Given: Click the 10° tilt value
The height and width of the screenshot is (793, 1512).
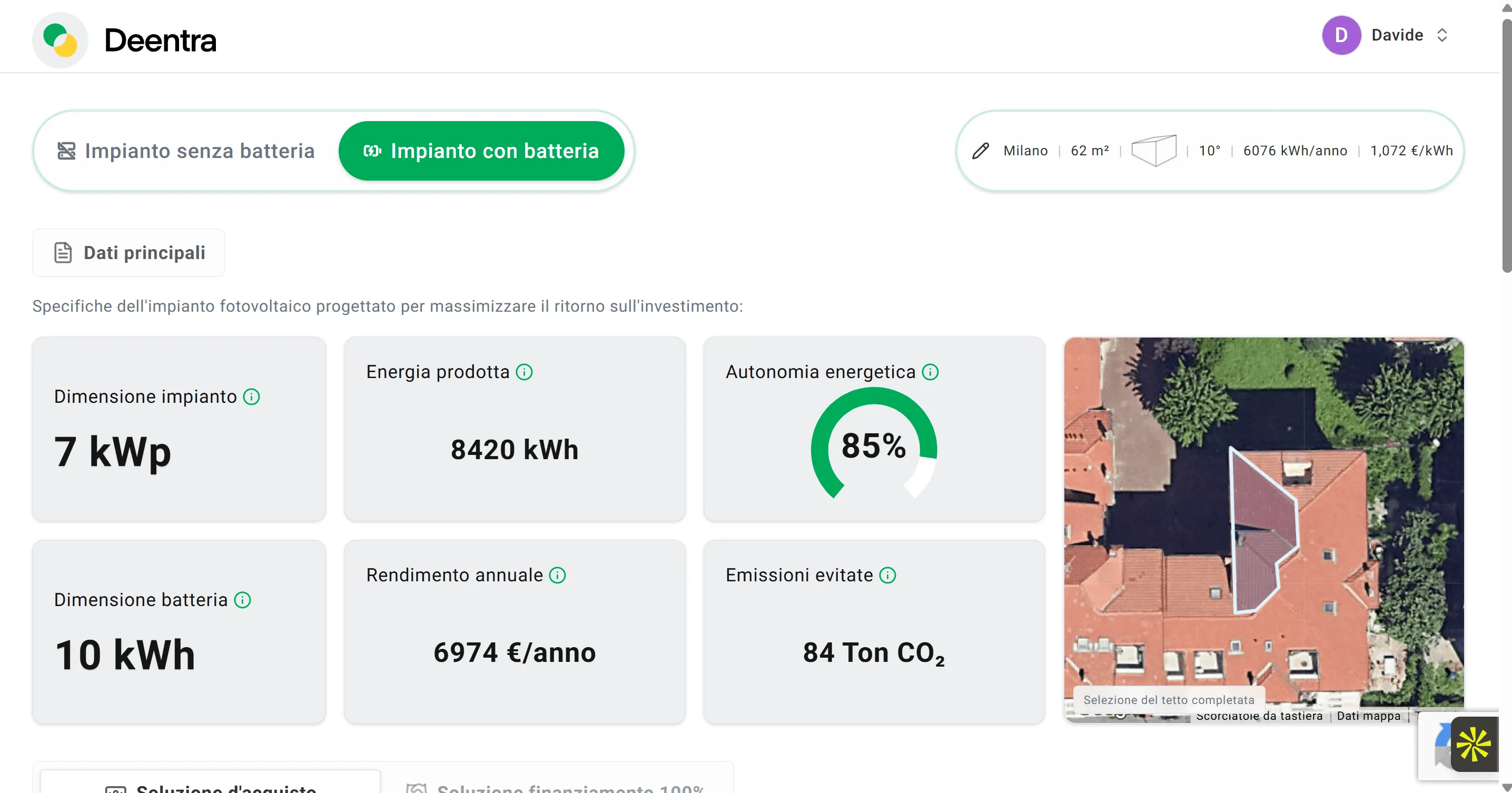Looking at the screenshot, I should (1209, 151).
